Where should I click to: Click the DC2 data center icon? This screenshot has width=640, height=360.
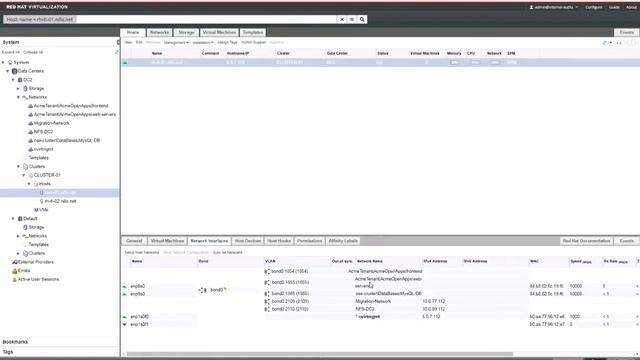20,80
